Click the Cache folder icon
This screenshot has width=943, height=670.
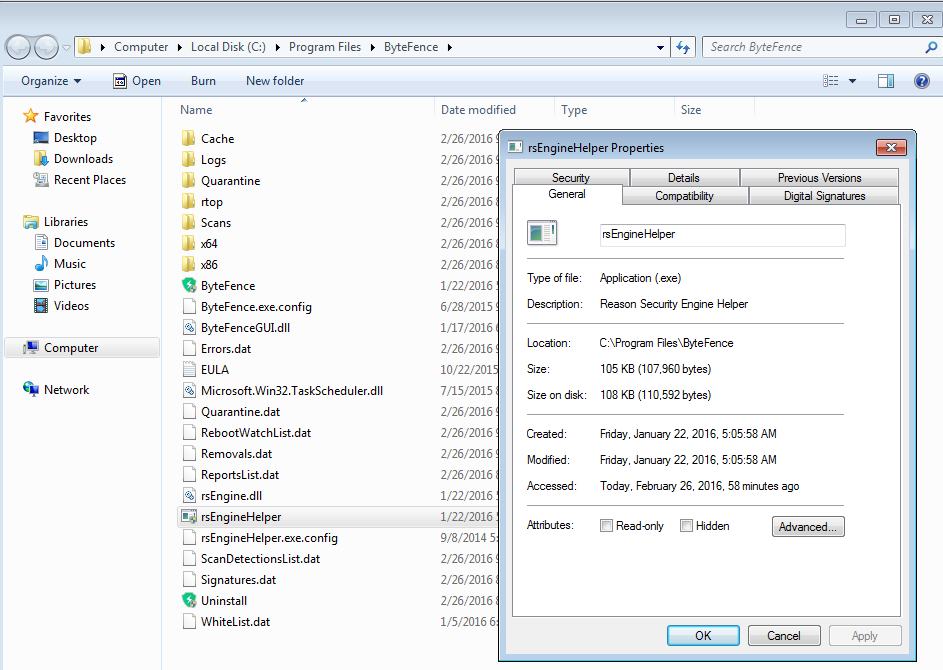point(189,138)
